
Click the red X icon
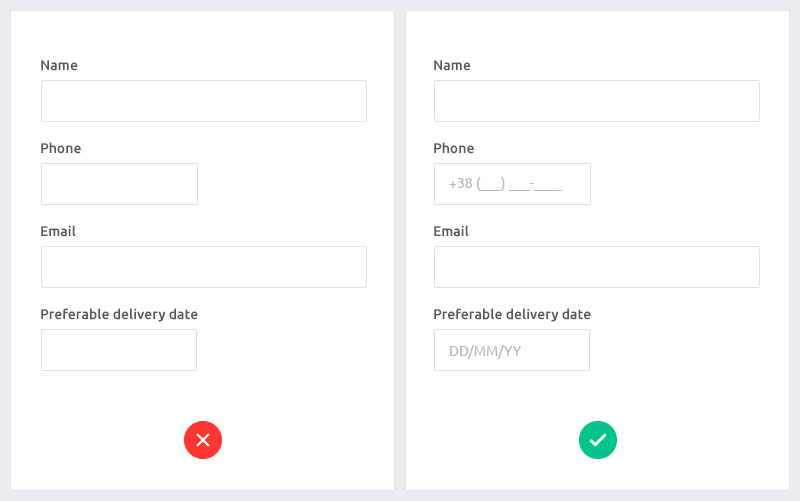click(203, 440)
